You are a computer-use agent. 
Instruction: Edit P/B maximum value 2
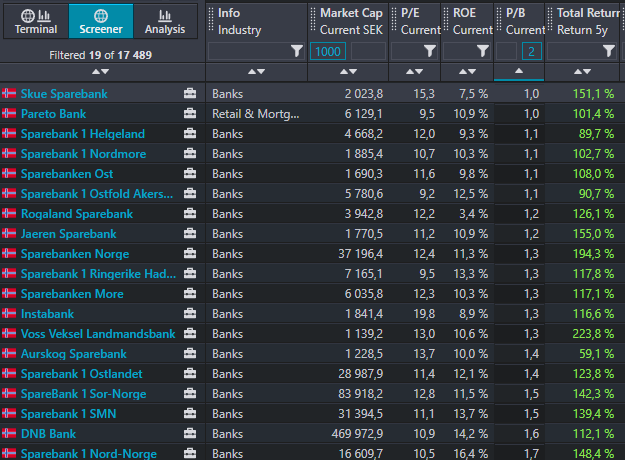[x=532, y=51]
